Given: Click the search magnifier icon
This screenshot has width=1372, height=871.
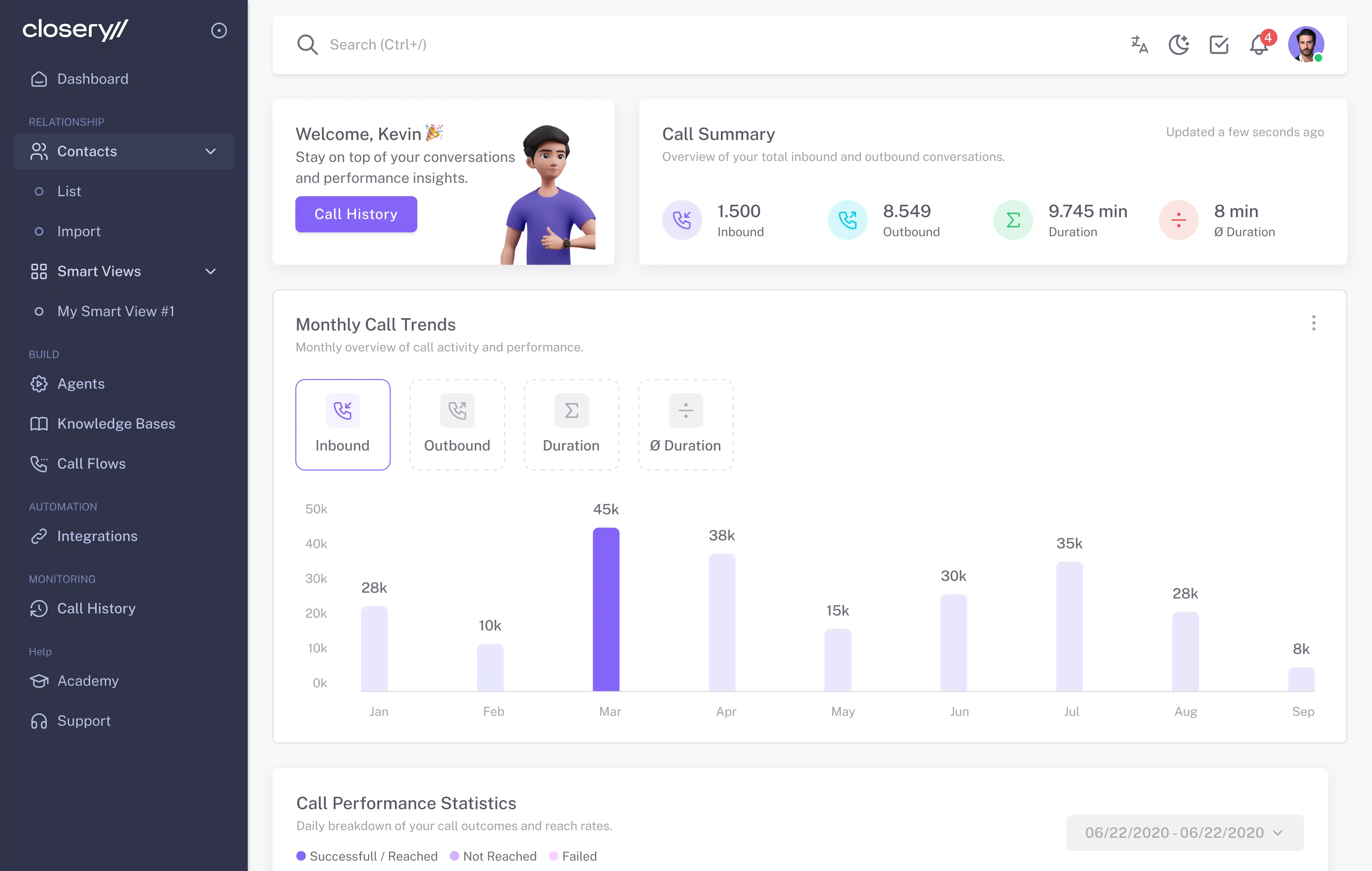Looking at the screenshot, I should (307, 45).
